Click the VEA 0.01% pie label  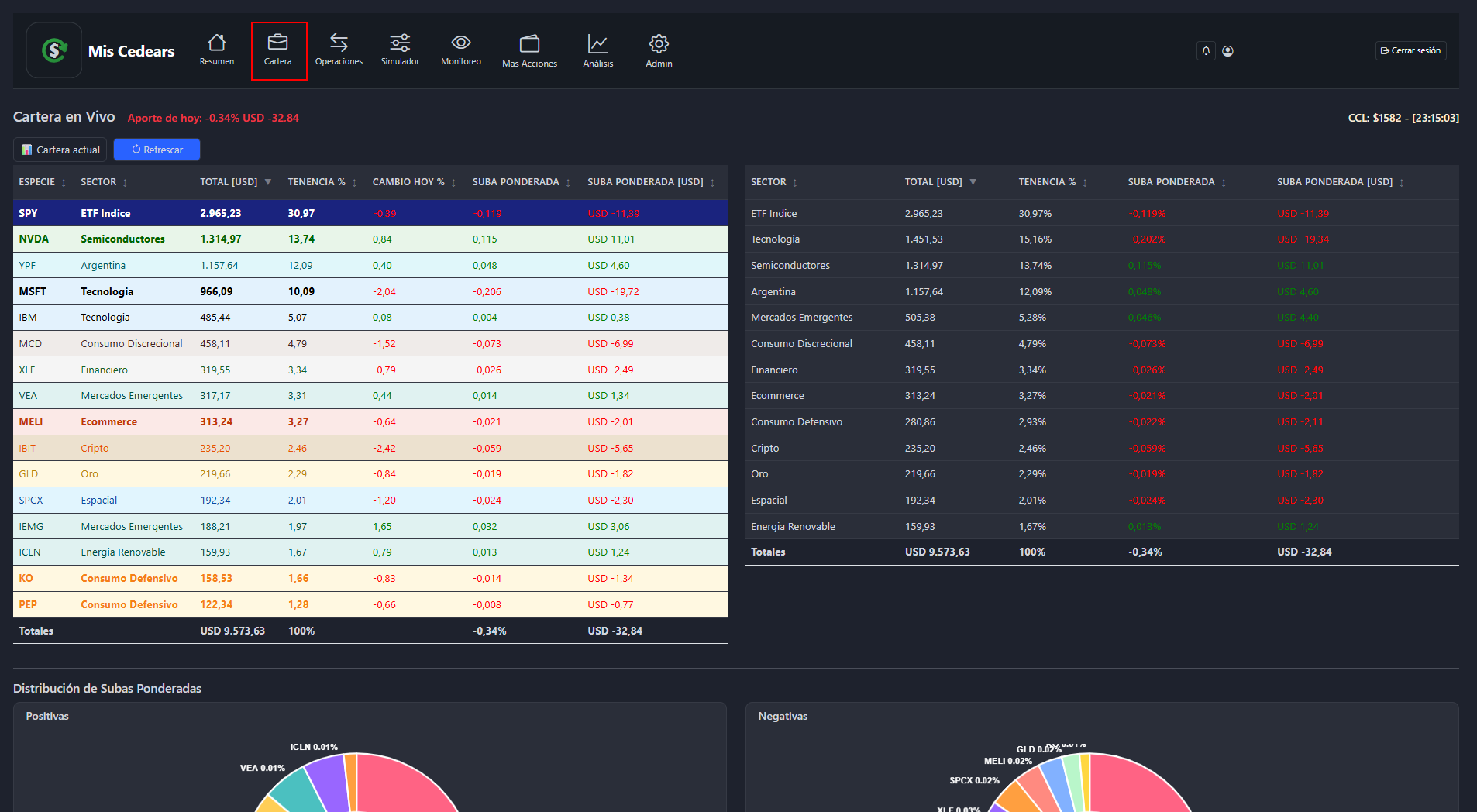point(262,768)
